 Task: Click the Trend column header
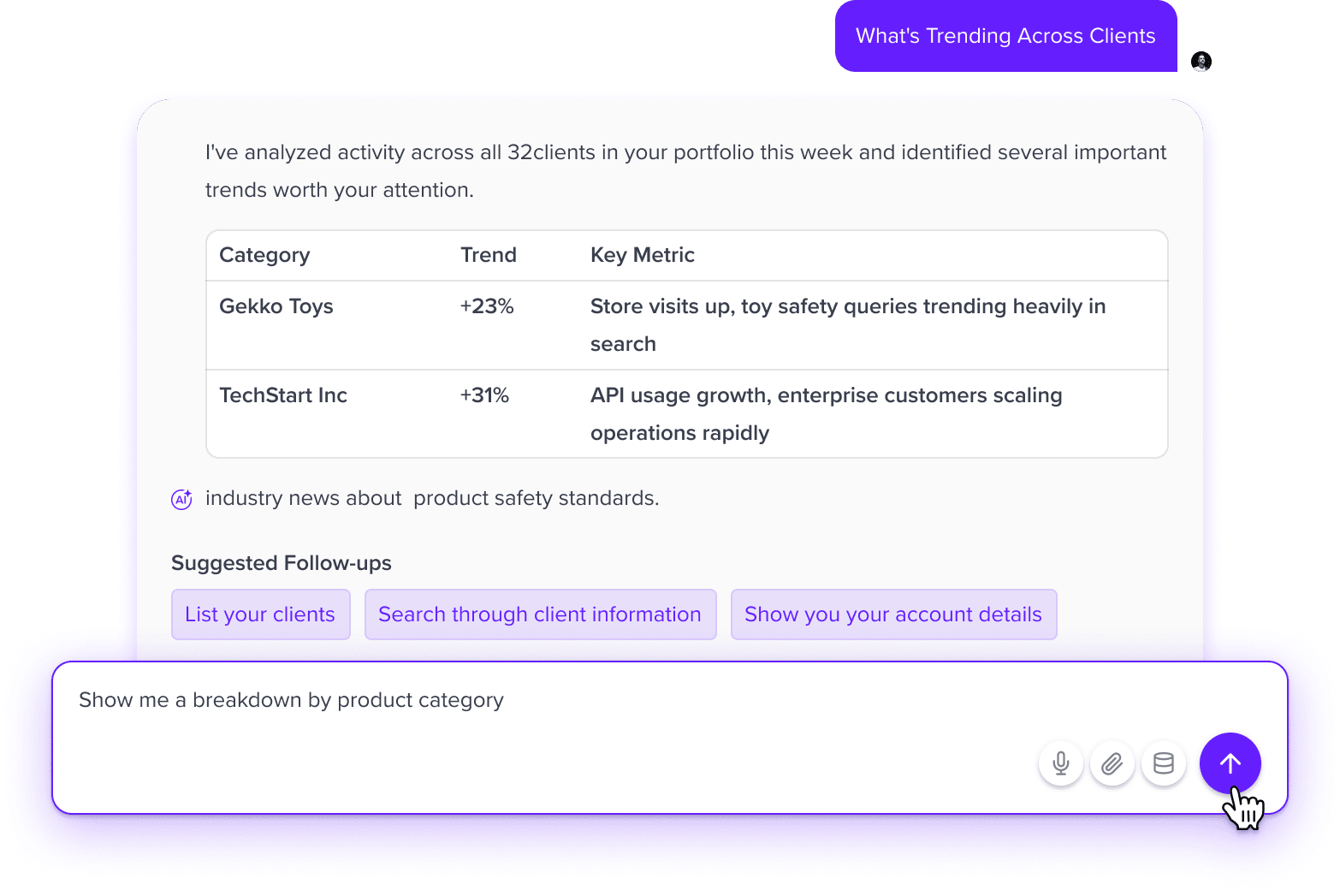[x=488, y=254]
